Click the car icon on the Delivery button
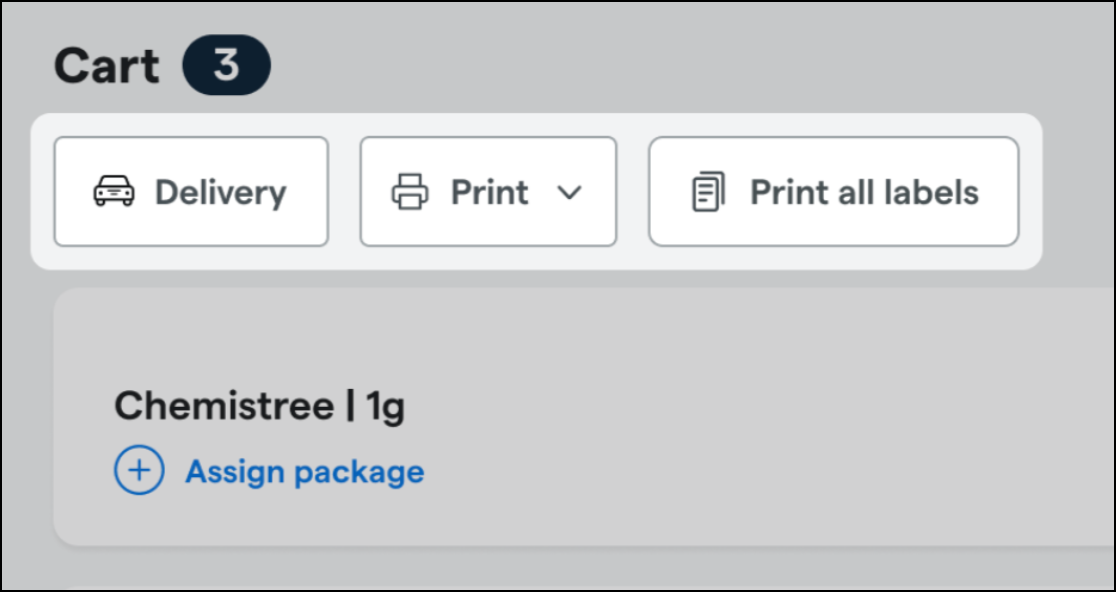1116x592 pixels. [x=114, y=191]
